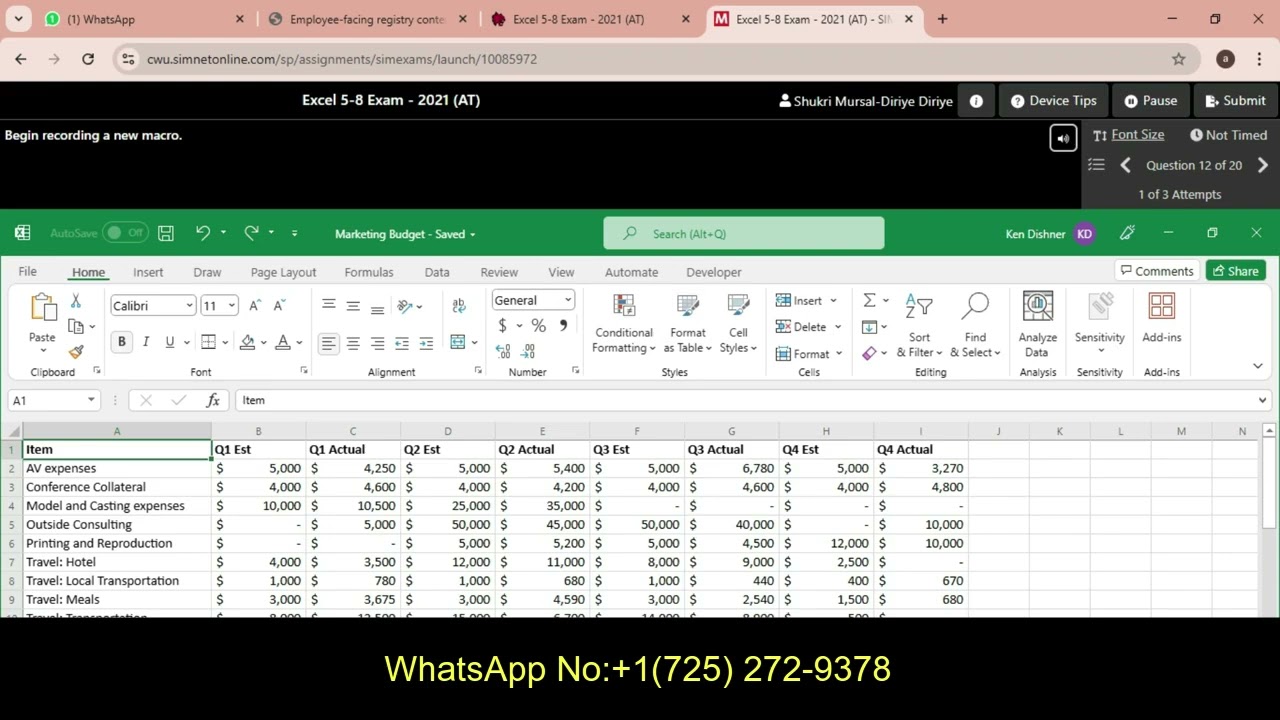1280x720 pixels.
Task: Bookmark page with star icon
Action: coord(1179,59)
